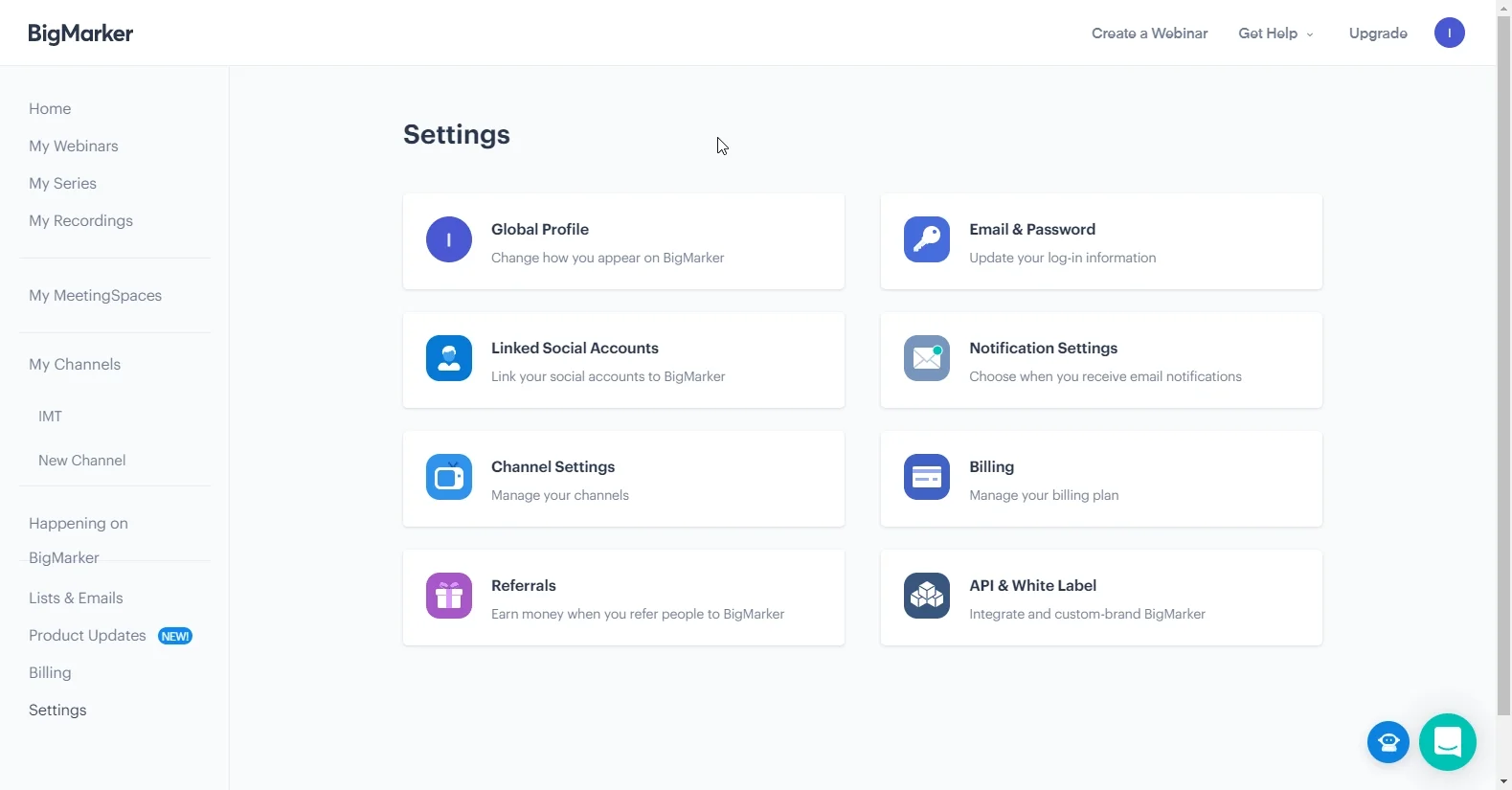This screenshot has height=790, width=1512.
Task: Open the user avatar menu in header
Action: tap(1449, 33)
